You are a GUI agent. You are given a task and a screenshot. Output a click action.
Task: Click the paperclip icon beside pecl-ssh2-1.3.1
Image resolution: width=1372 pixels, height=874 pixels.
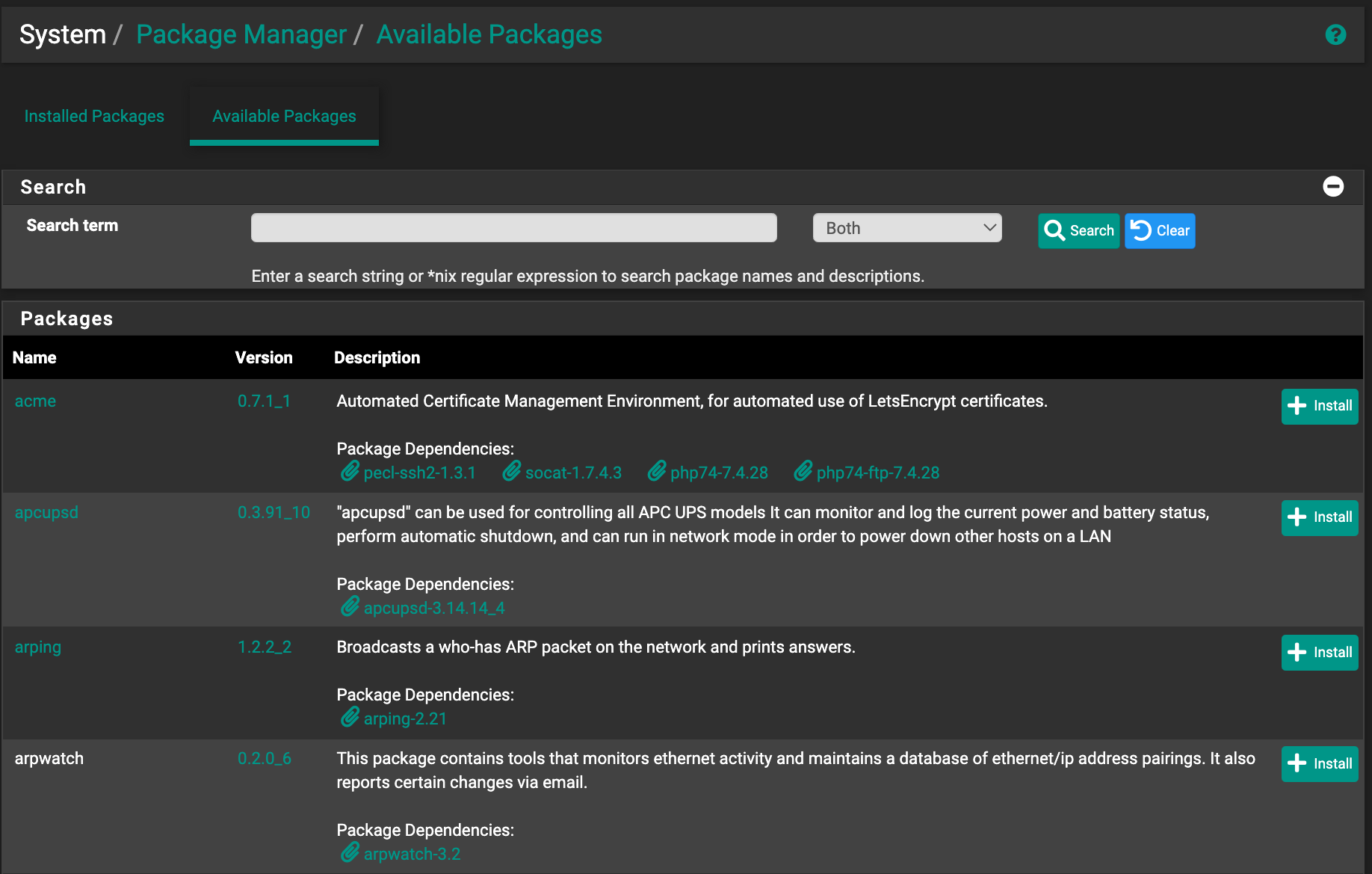pos(350,472)
